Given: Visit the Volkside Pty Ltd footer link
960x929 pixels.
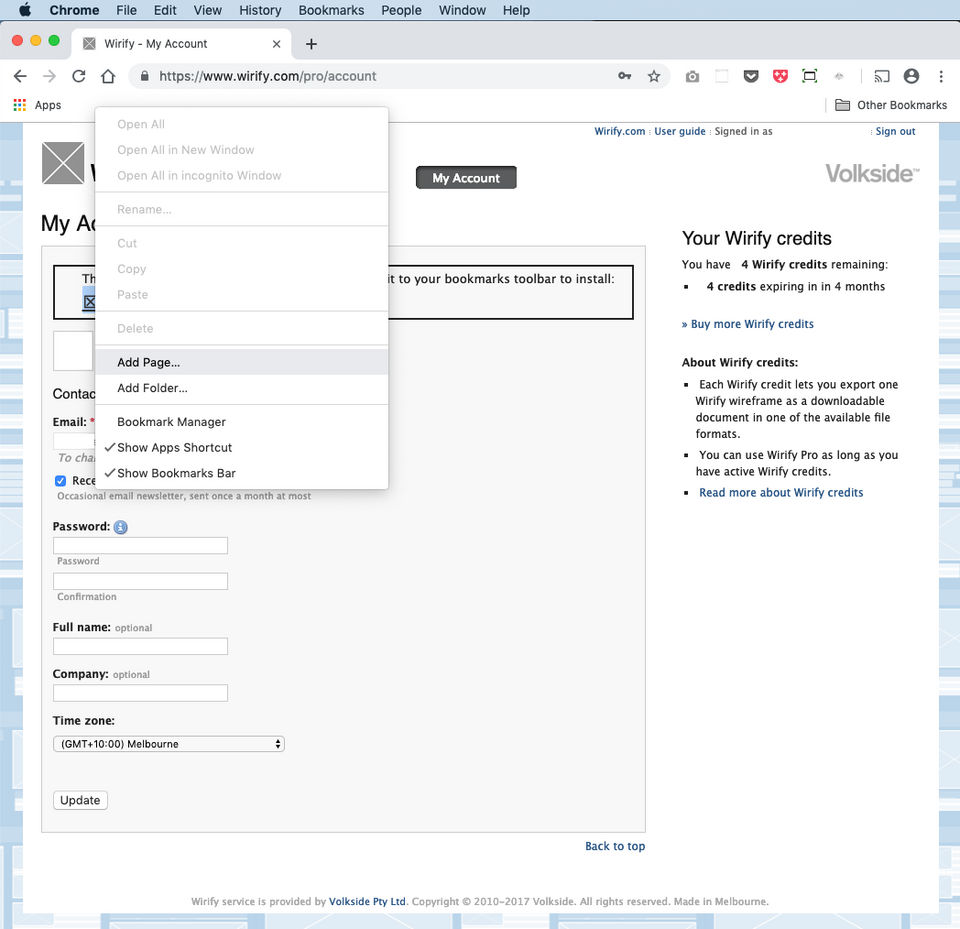Looking at the screenshot, I should tap(367, 901).
